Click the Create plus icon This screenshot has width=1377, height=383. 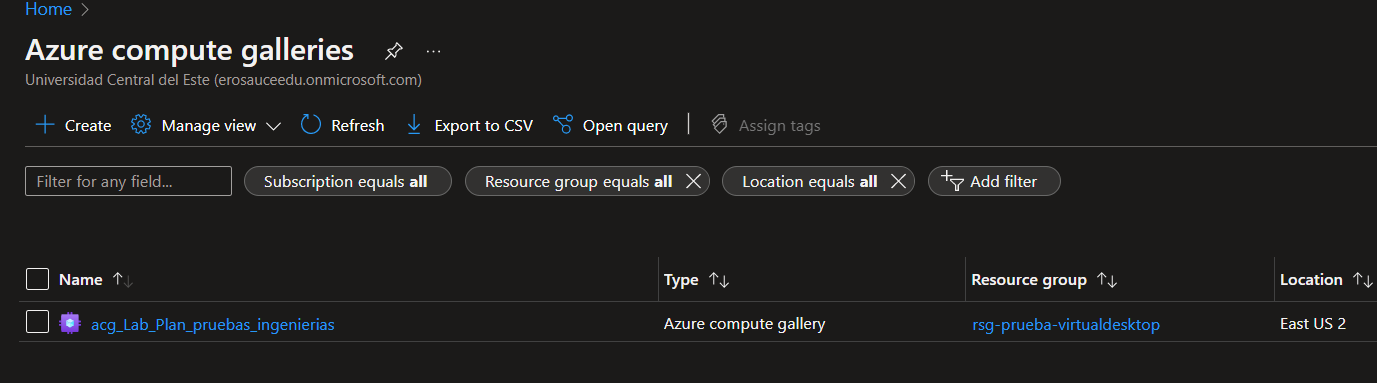click(45, 125)
